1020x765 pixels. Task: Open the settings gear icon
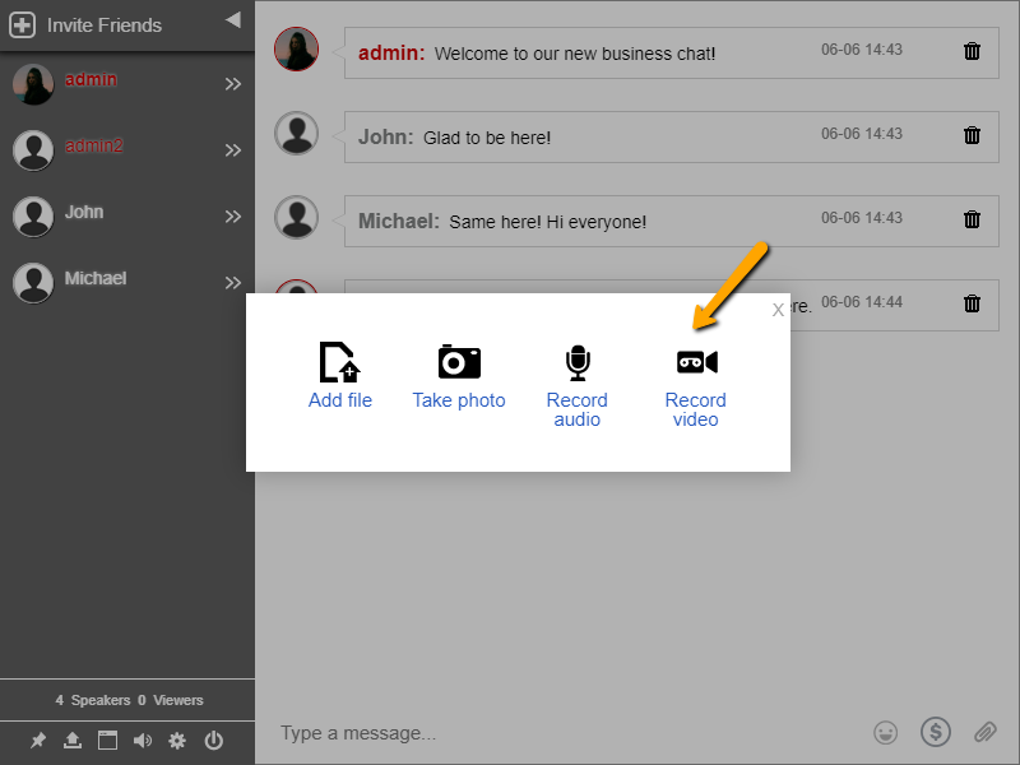[177, 741]
